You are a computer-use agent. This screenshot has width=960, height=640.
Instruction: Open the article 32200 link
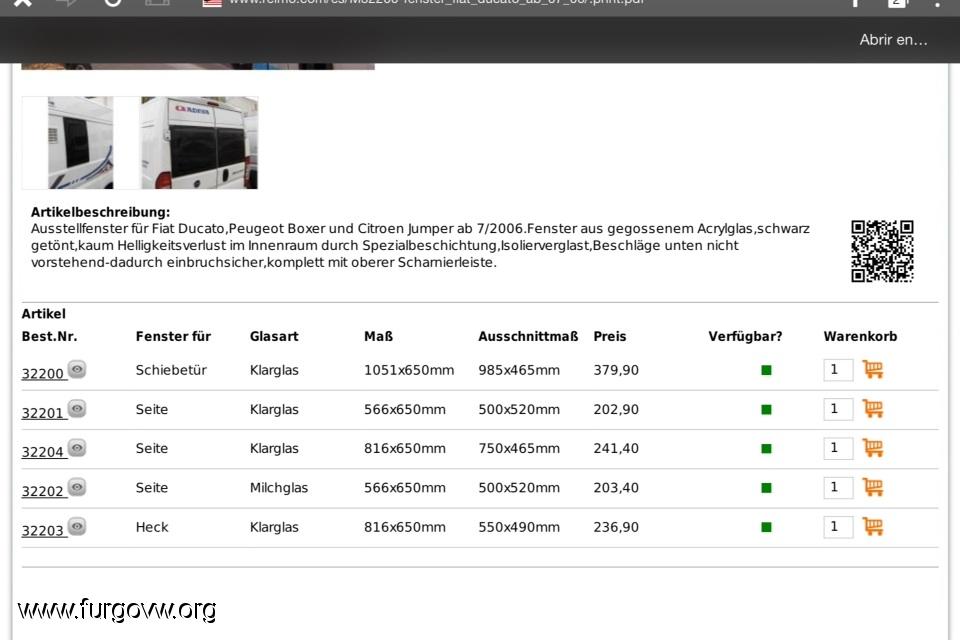point(42,374)
